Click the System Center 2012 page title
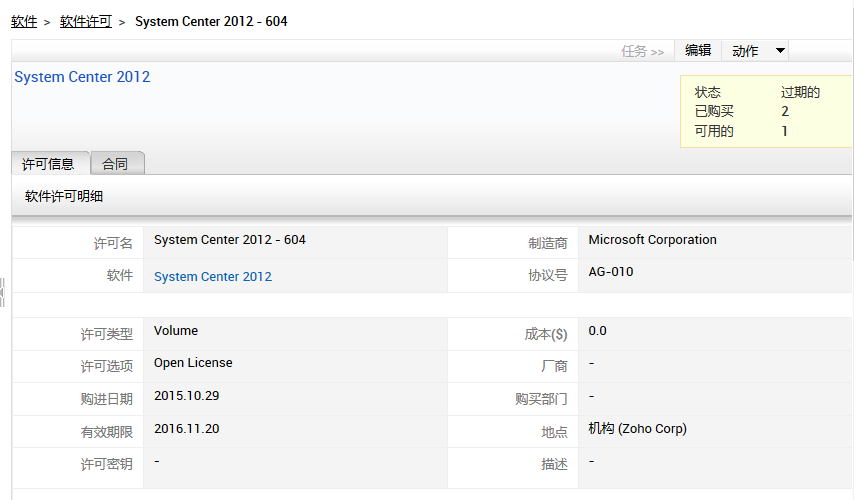The width and height of the screenshot is (854, 500). click(x=82, y=77)
